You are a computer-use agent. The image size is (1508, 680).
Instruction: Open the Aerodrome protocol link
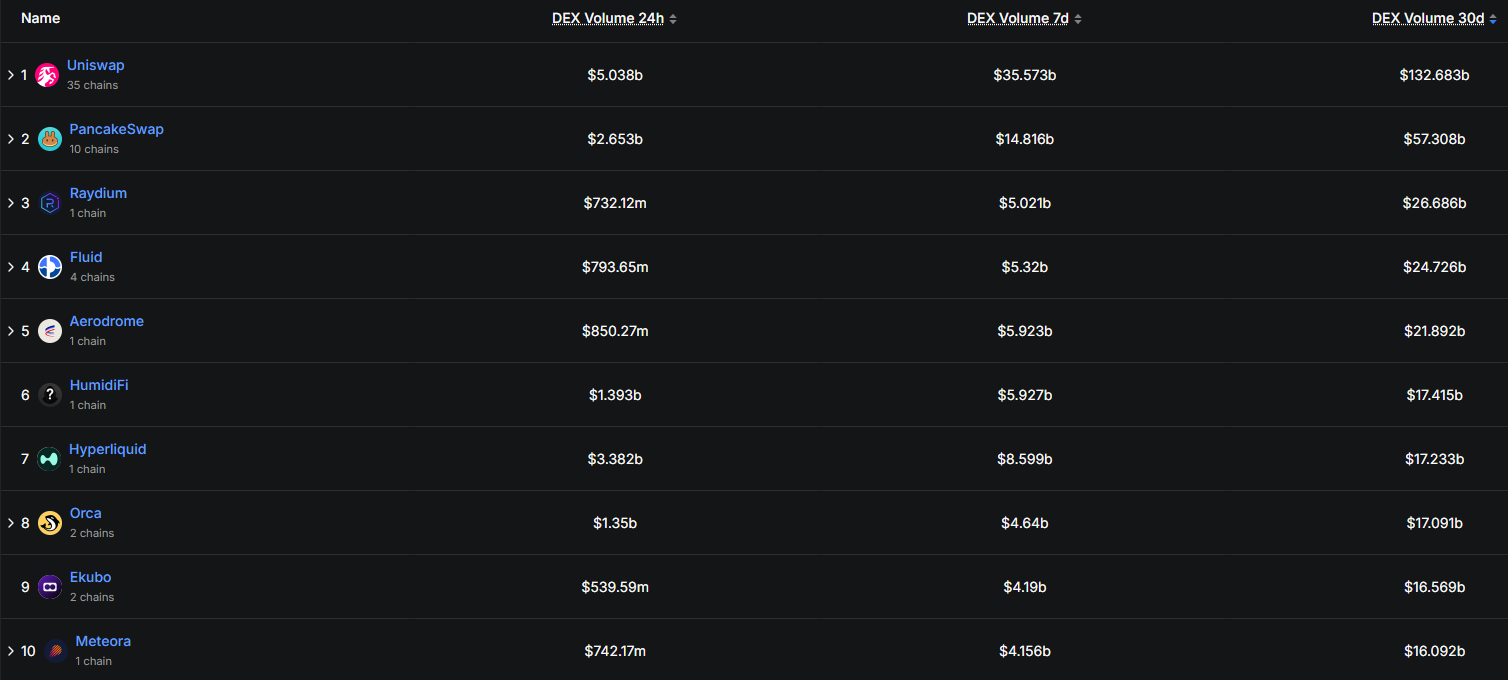(107, 321)
